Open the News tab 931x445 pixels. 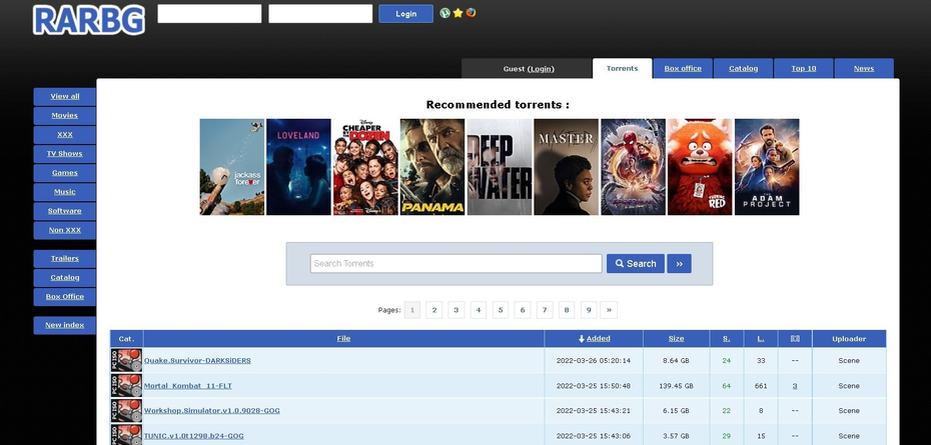(864, 68)
